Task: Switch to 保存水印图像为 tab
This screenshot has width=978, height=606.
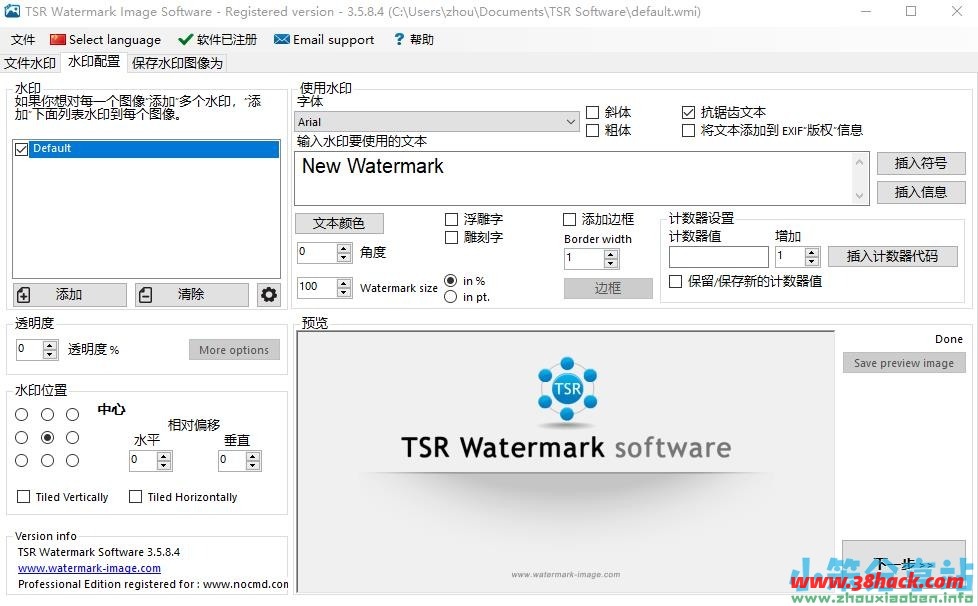Action: pyautogui.click(x=177, y=63)
